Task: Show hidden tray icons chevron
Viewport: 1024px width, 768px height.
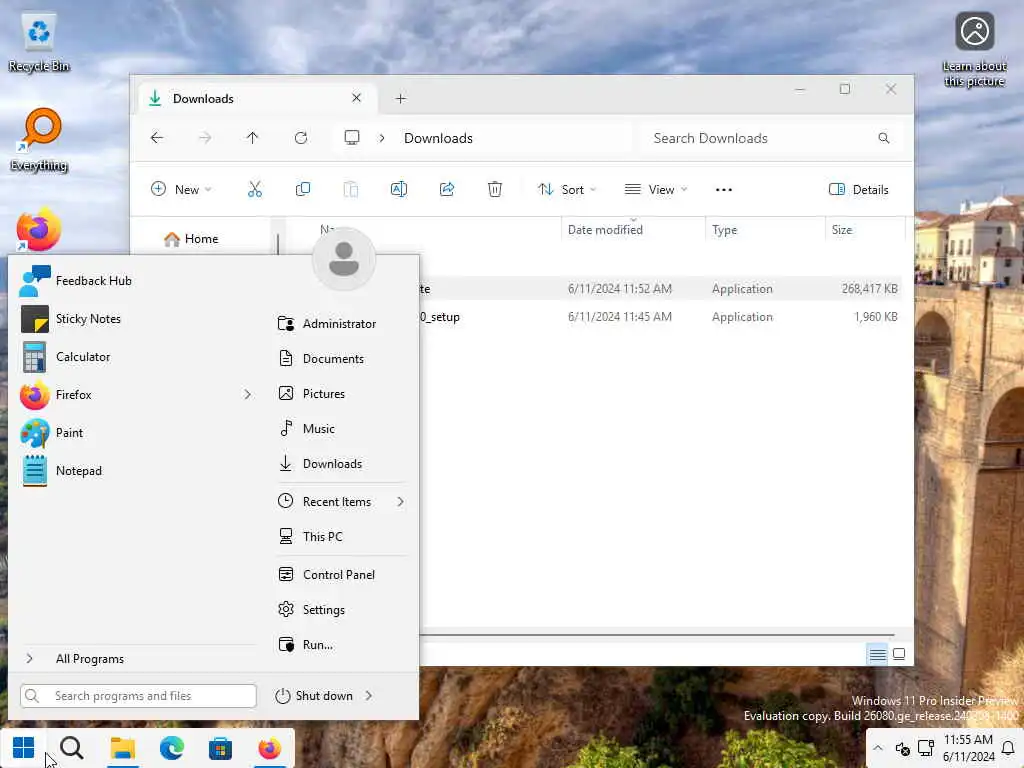Action: point(878,748)
